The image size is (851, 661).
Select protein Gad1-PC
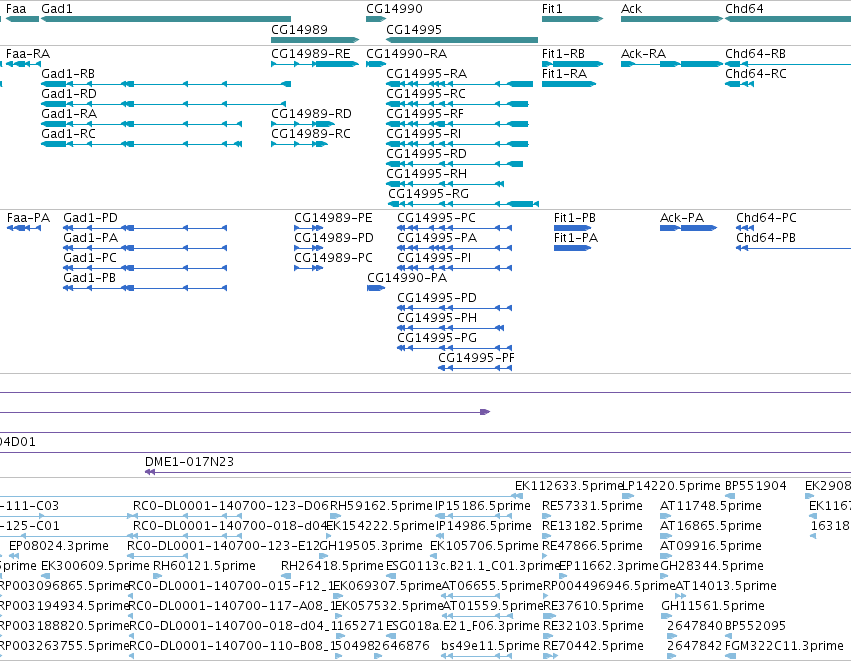coord(145,268)
